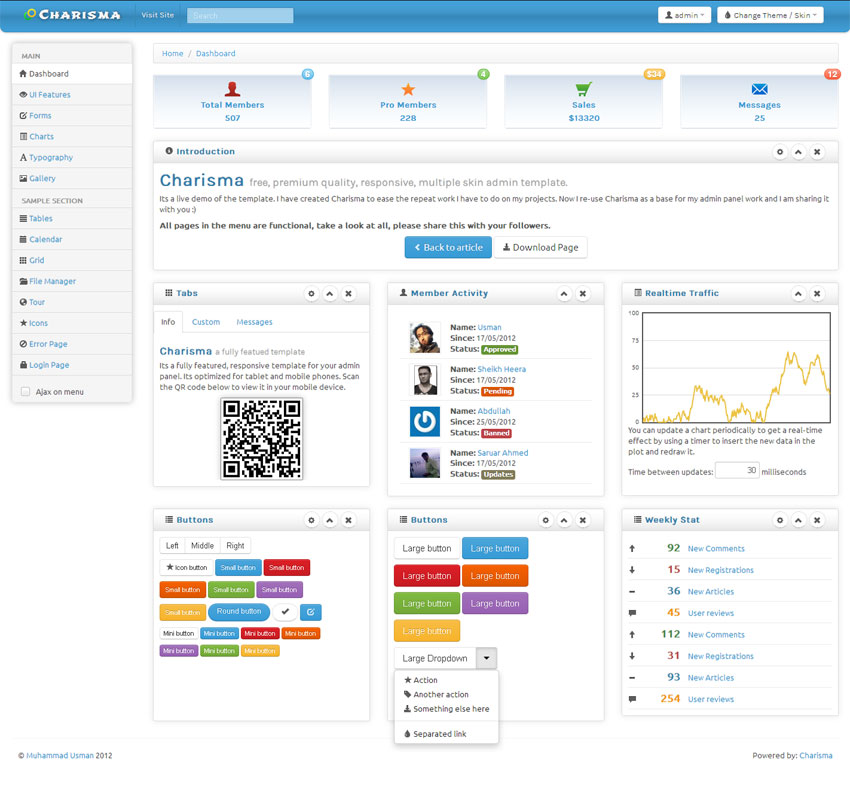This screenshot has height=790, width=850.
Task: Click the Sales shopping cart icon
Action: click(583, 89)
